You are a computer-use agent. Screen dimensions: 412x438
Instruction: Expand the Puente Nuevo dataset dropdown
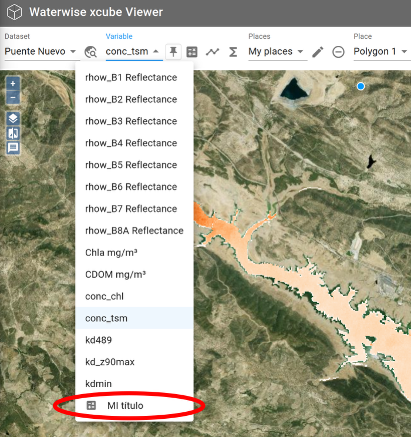coord(40,52)
